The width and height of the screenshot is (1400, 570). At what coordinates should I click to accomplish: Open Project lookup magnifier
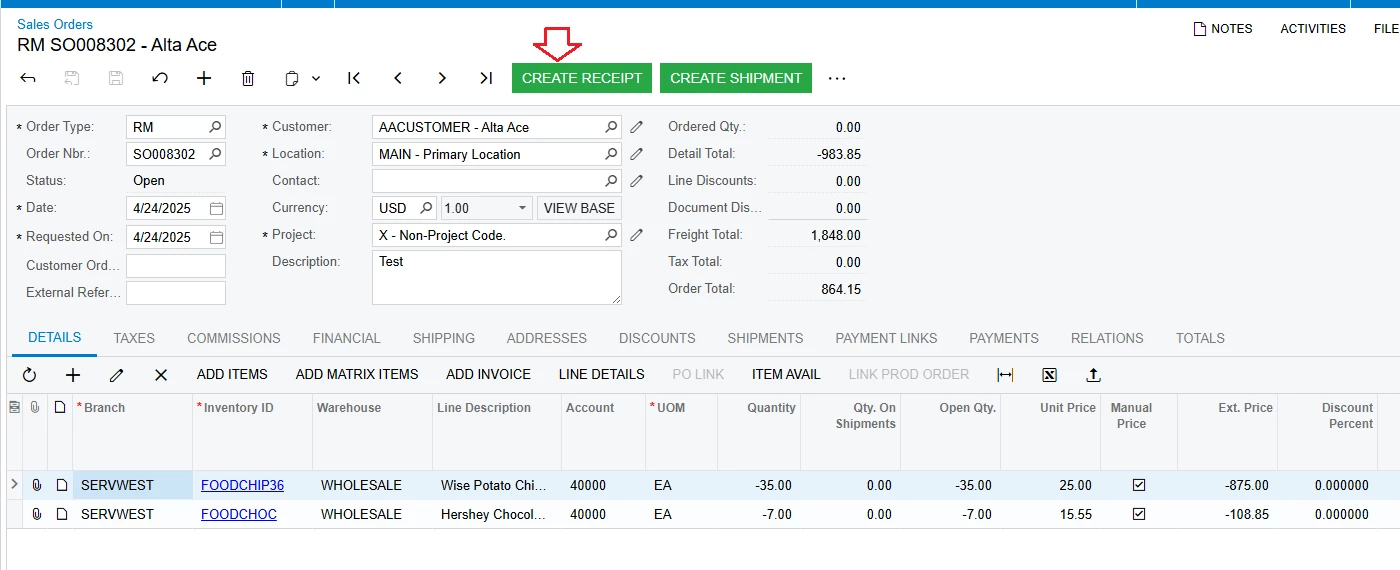pyautogui.click(x=611, y=235)
